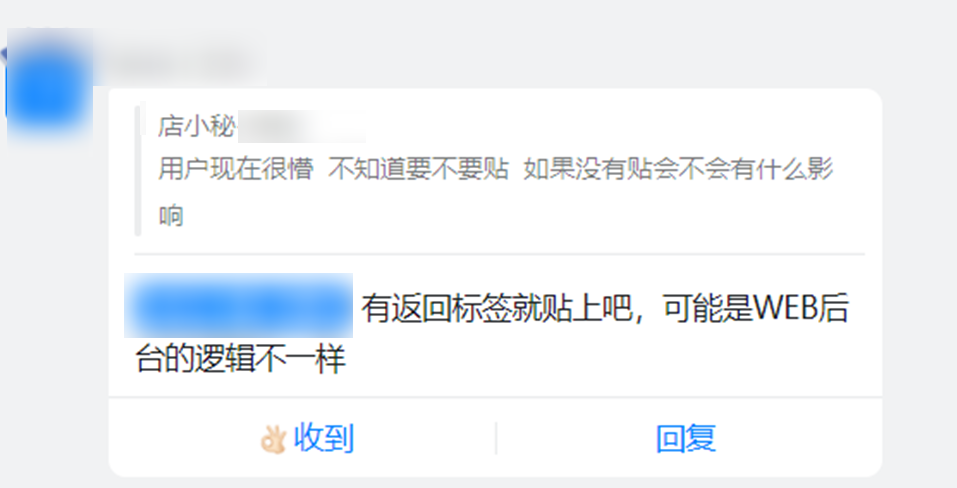Click the vertical divider between 收到 and 回复

pos(496,438)
